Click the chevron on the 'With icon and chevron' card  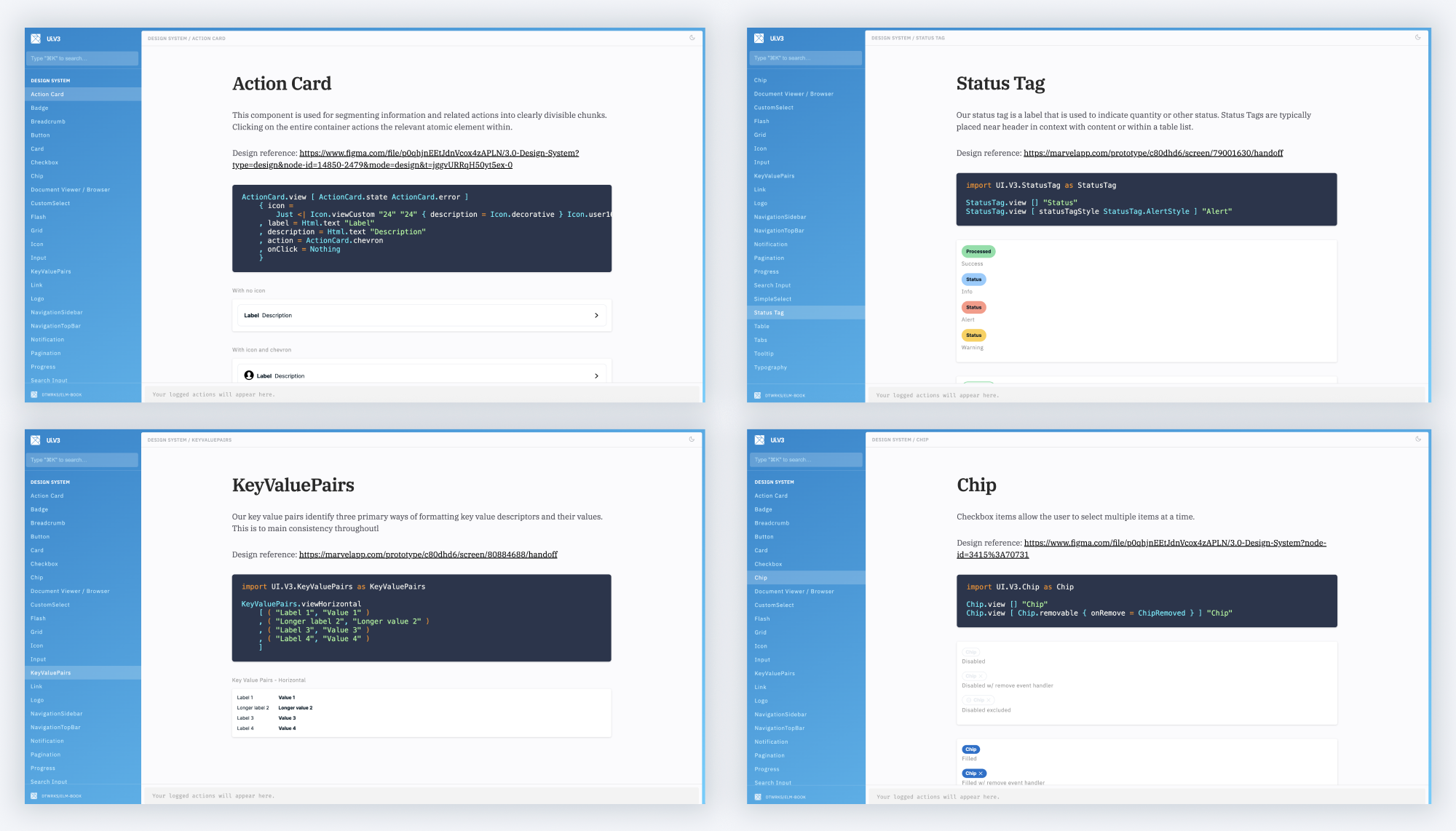coord(596,376)
